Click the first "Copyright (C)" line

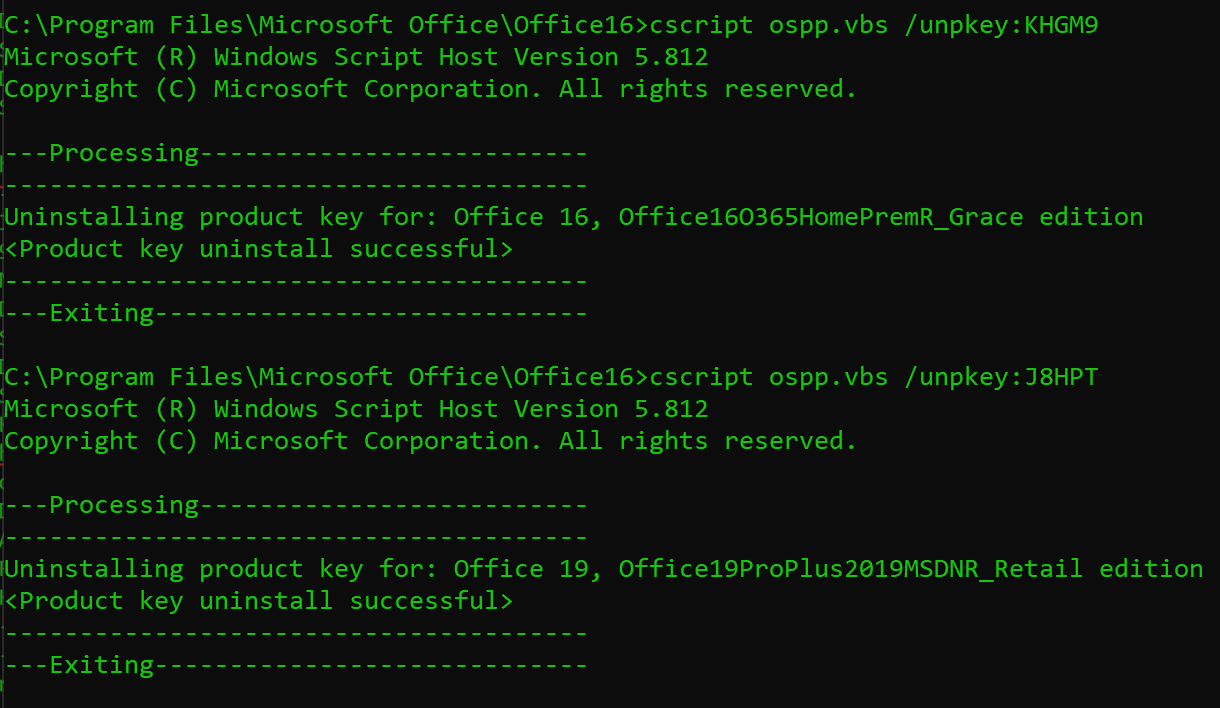(101, 89)
